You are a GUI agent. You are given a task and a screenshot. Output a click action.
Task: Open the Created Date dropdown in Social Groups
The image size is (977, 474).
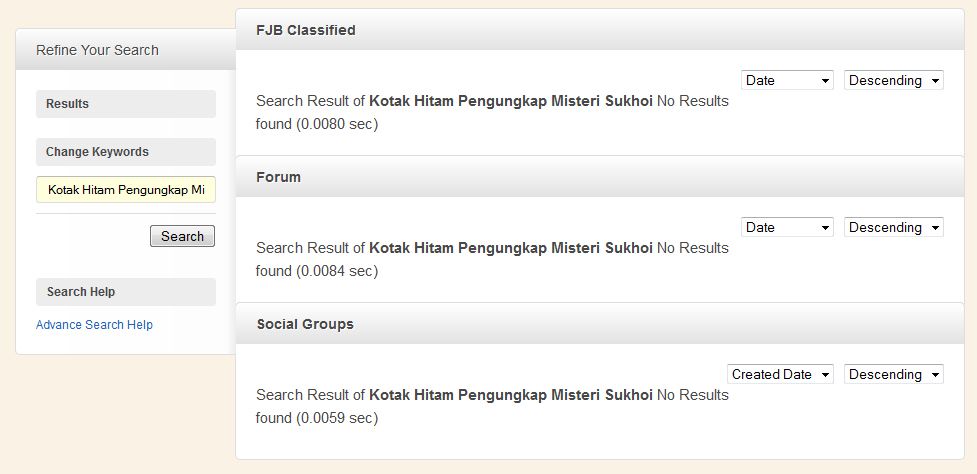click(780, 374)
